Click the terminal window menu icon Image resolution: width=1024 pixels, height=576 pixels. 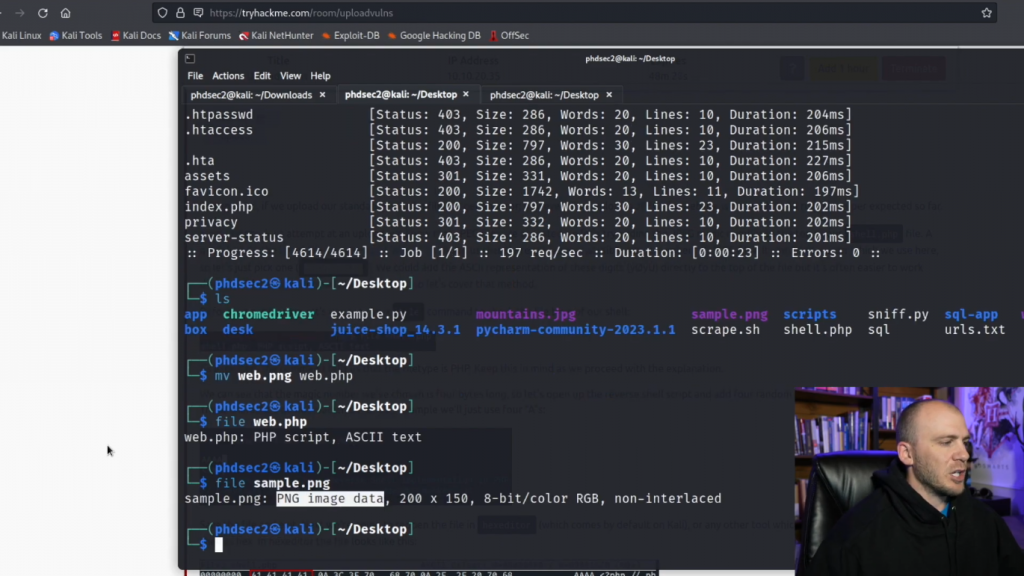tap(190, 59)
